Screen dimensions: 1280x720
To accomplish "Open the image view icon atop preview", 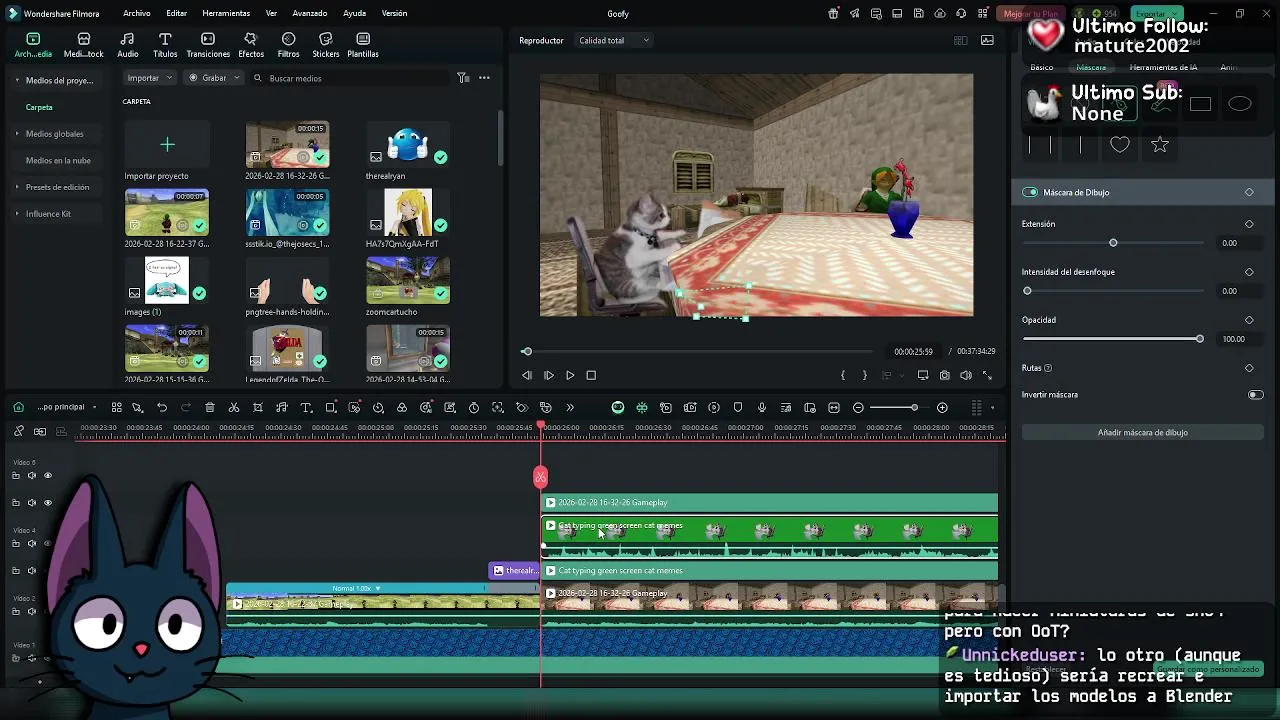I will (988, 40).
